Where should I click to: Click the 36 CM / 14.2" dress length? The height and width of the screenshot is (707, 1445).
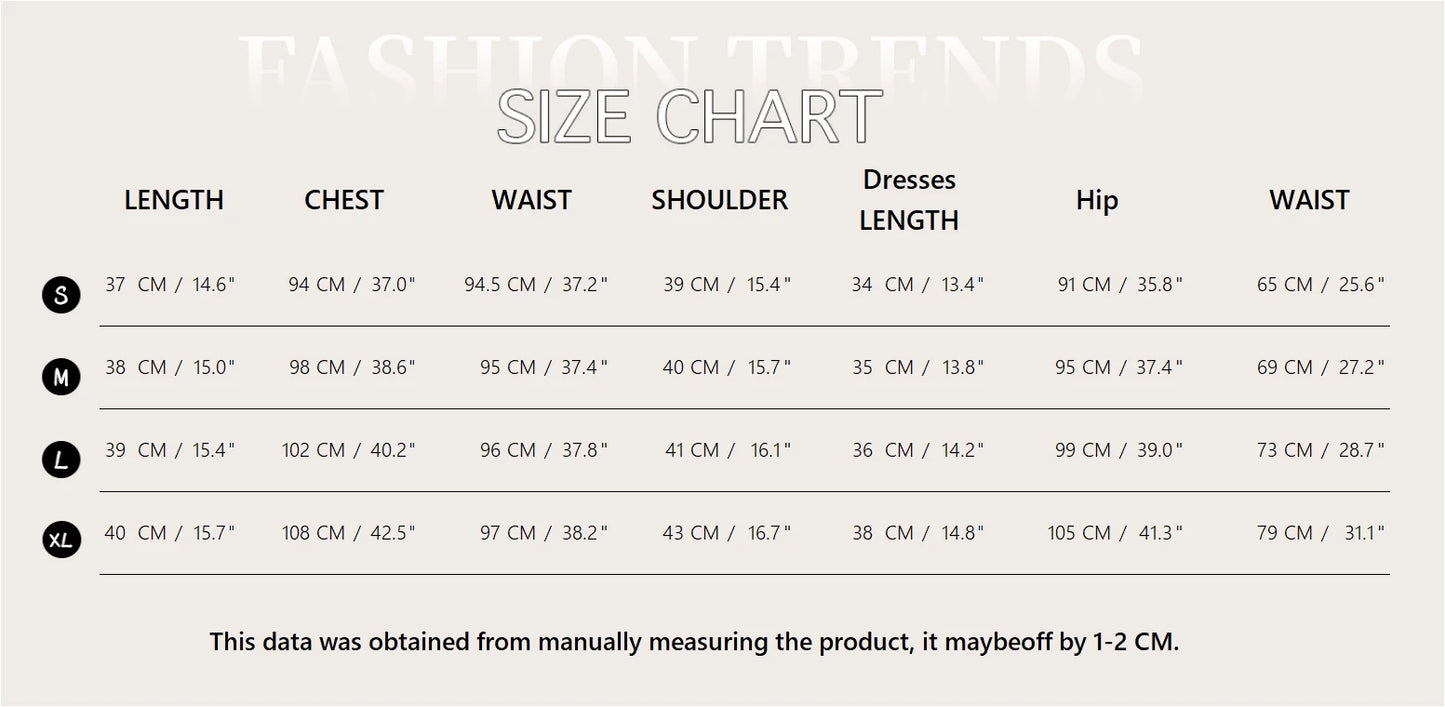coord(917,451)
